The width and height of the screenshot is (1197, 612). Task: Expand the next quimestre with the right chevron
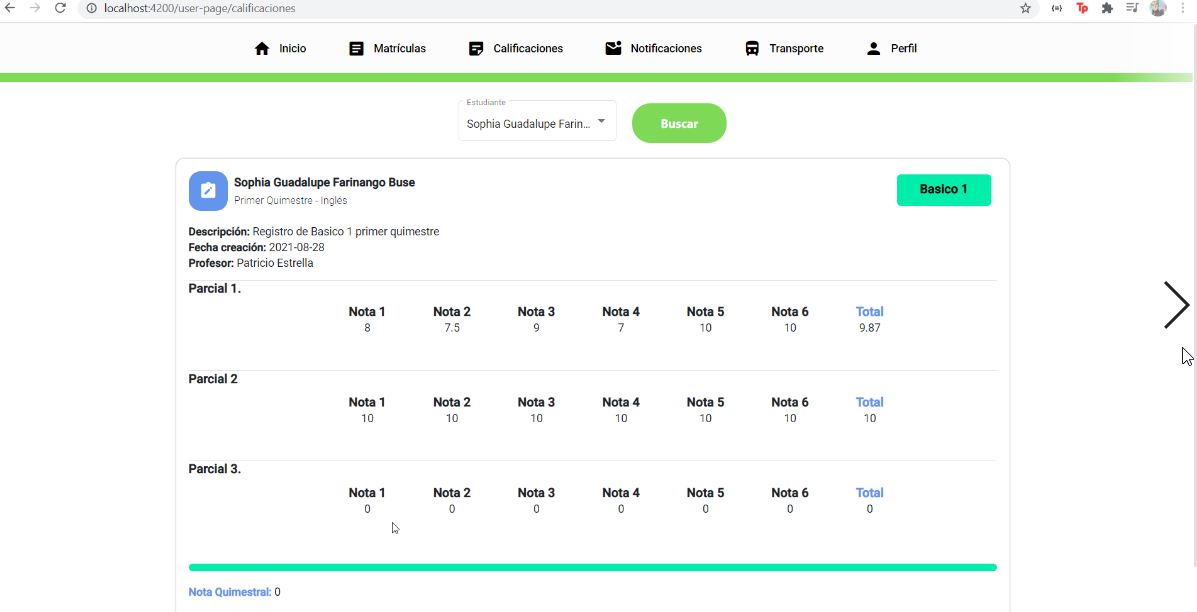[1176, 305]
